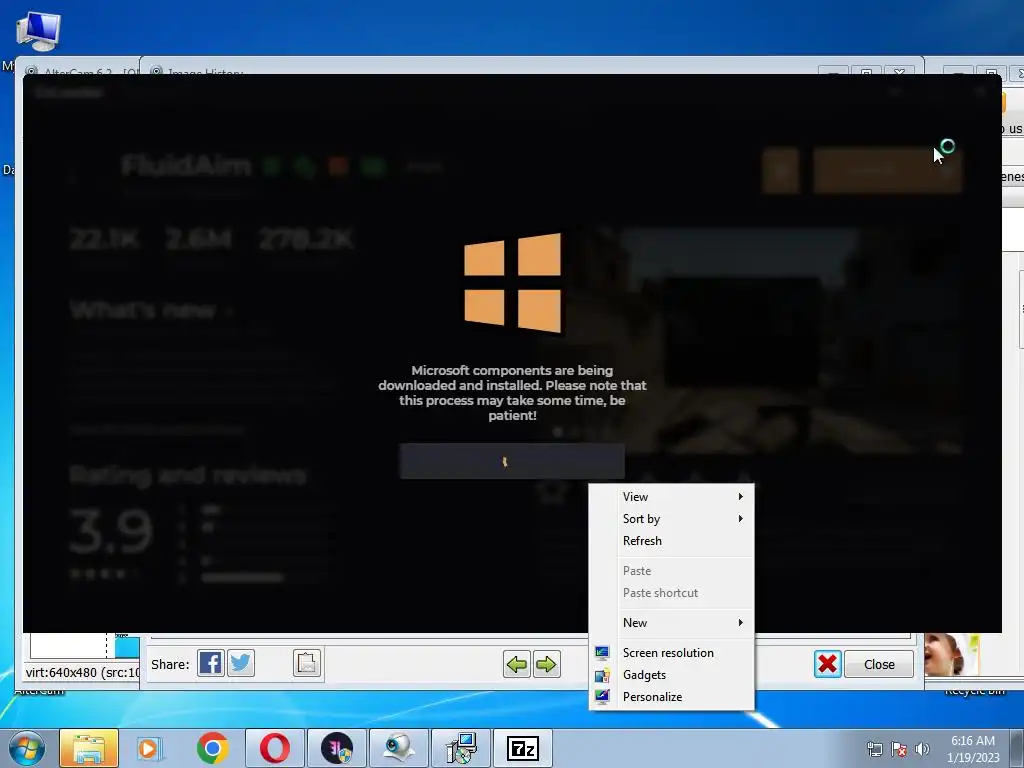
Task: Copy image to clipboard icon
Action: tap(307, 664)
